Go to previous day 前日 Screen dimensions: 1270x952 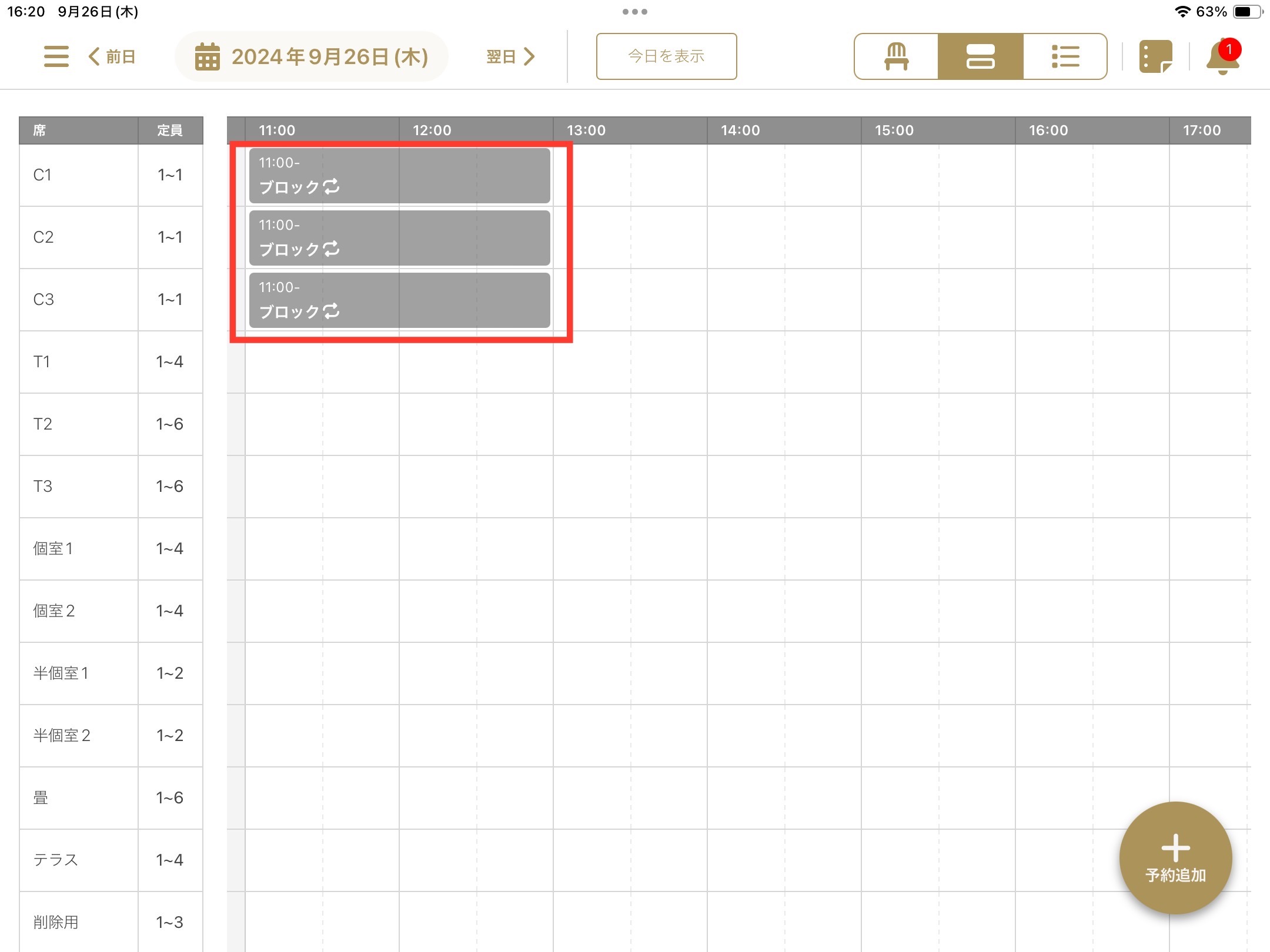[x=112, y=56]
